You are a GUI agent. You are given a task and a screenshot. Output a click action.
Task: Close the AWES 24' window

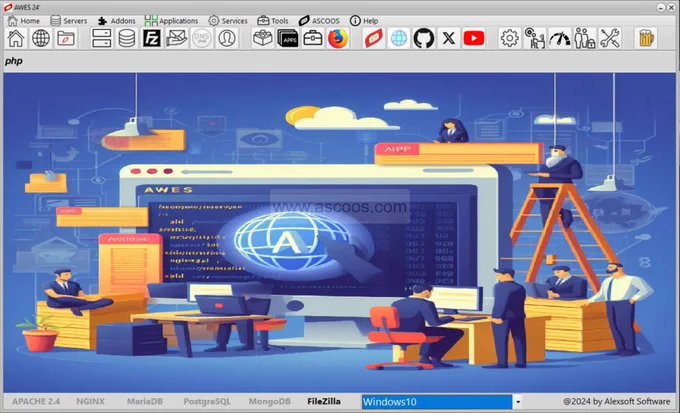click(x=670, y=7)
